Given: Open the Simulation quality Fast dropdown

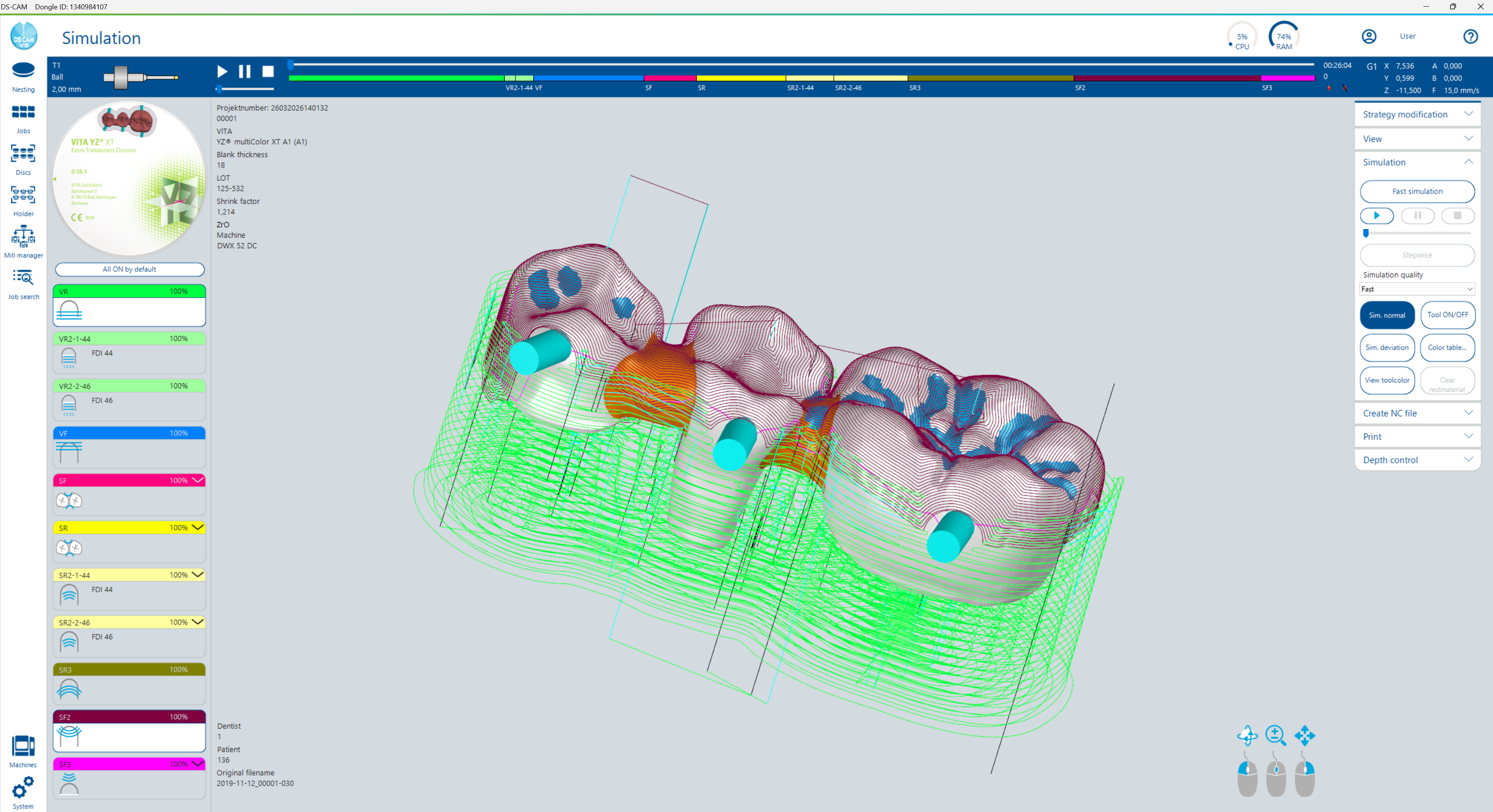Looking at the screenshot, I should click(1416, 289).
